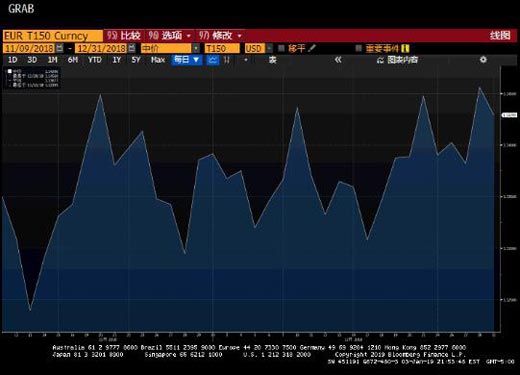Image resolution: width=520 pixels, height=375 pixels.
Task: Click the pencil edit icon beside 移平
Action: [312, 48]
